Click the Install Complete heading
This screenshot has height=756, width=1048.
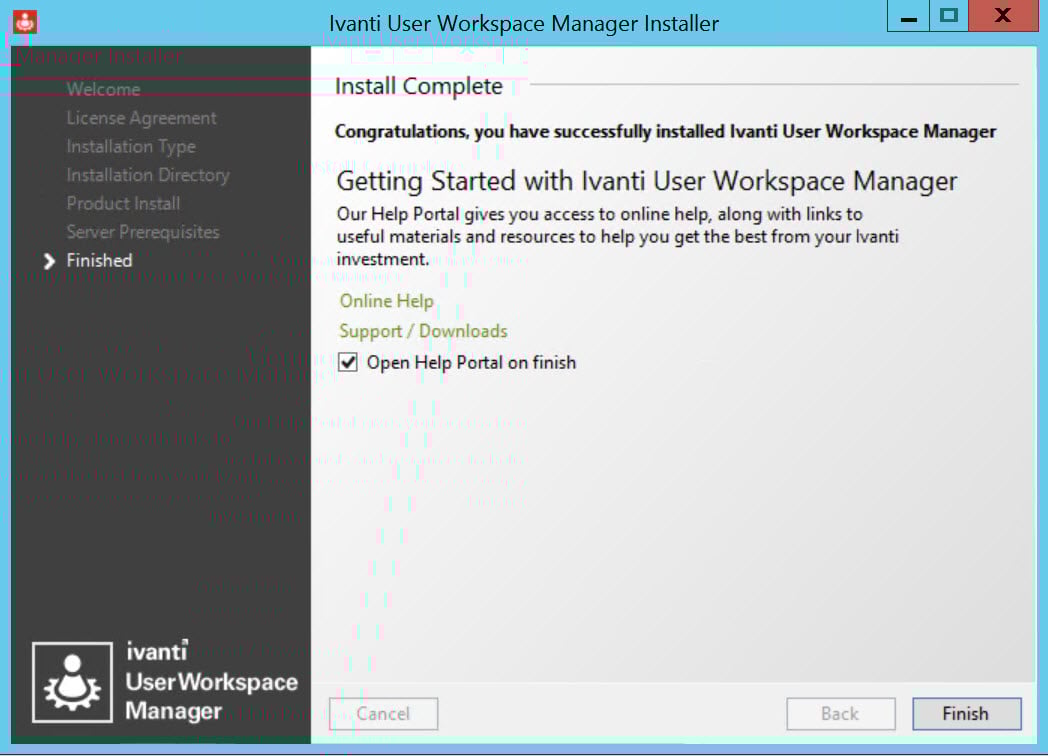(x=419, y=87)
